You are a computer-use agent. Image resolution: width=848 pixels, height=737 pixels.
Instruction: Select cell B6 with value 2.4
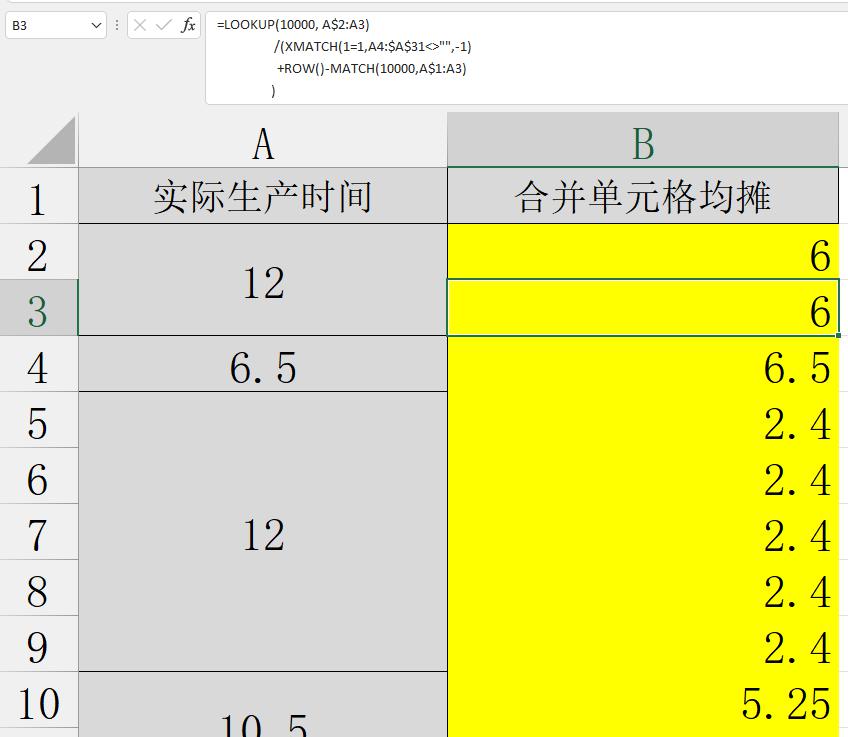point(643,476)
